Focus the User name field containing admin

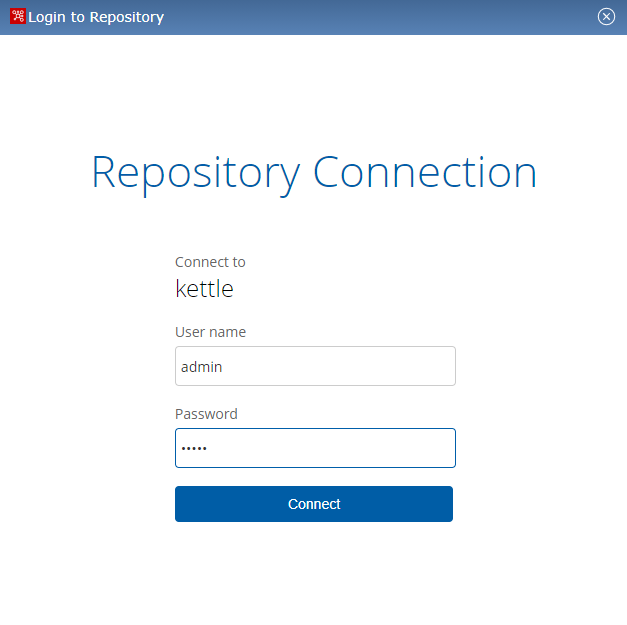315,366
